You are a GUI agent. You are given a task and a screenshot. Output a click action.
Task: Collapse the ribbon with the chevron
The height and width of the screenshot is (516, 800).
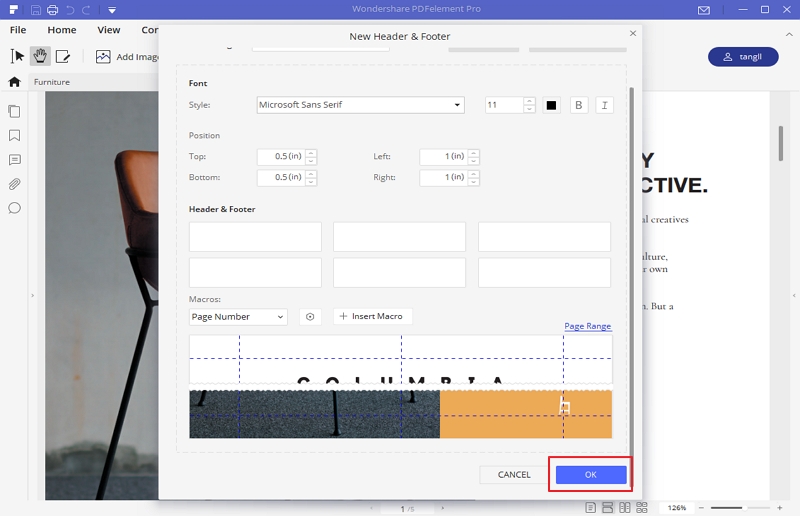click(789, 34)
